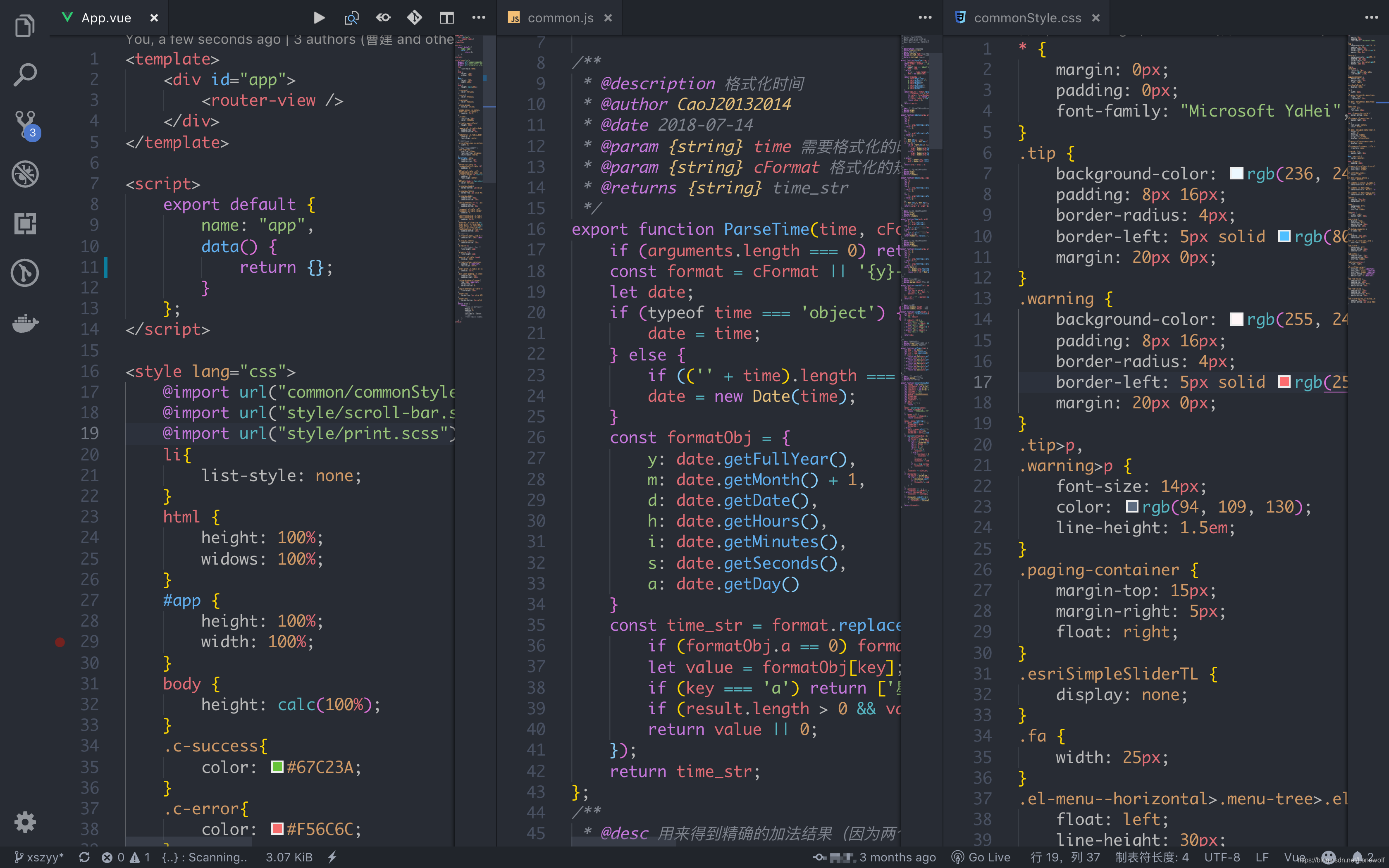The height and width of the screenshot is (868, 1389).
Task: Open more actions for common.js editor group
Action: tap(925, 18)
